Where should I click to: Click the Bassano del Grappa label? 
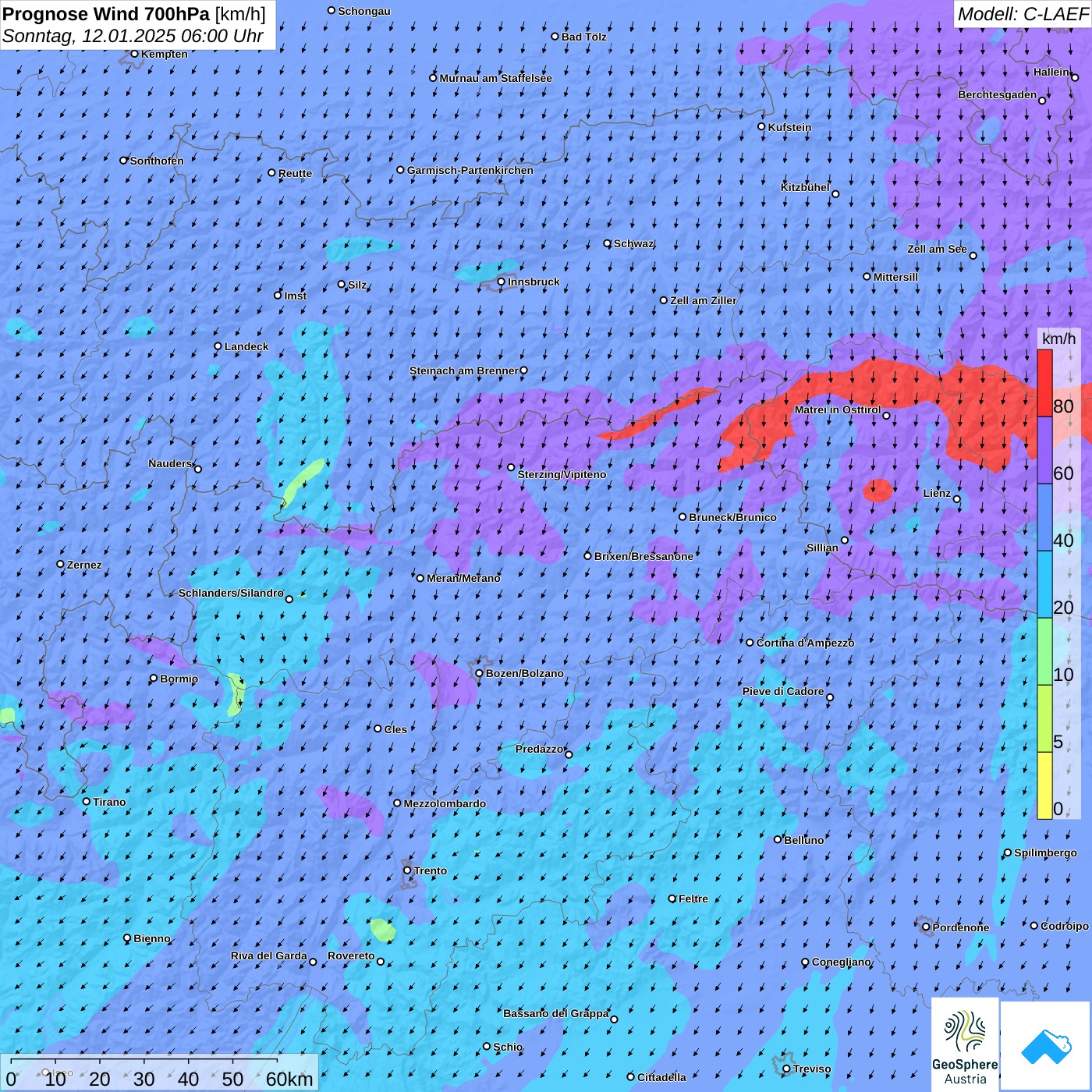pos(556,1013)
